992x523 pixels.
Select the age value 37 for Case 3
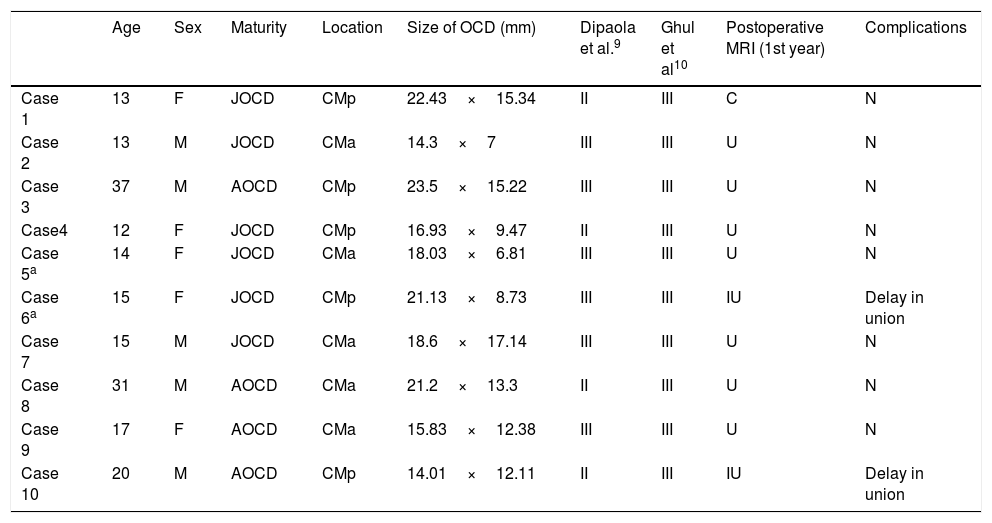[120, 186]
